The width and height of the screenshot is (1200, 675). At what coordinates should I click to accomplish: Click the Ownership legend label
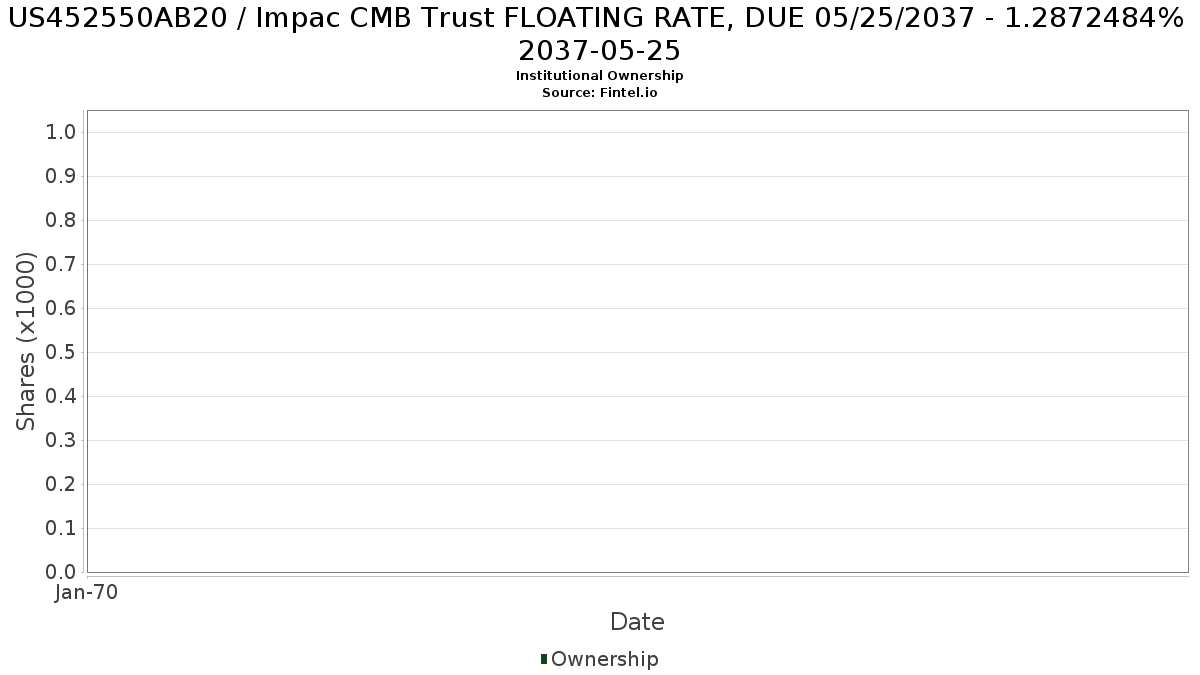click(x=604, y=659)
